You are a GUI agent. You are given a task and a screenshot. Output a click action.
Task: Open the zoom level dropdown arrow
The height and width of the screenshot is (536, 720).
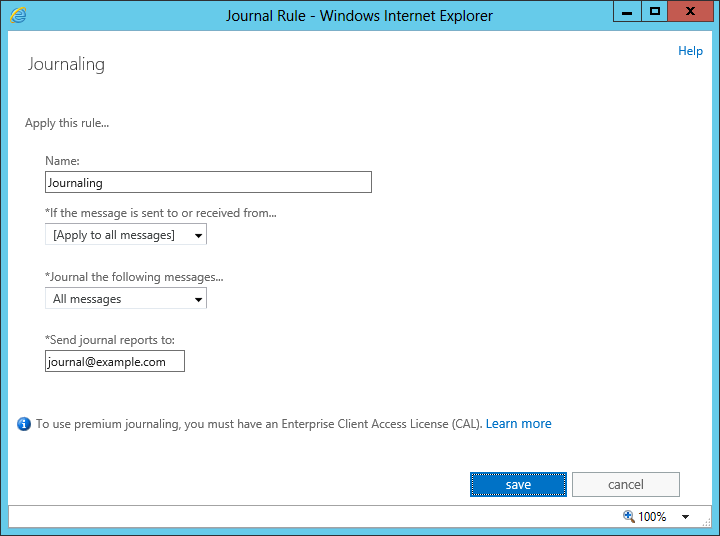coord(685,517)
